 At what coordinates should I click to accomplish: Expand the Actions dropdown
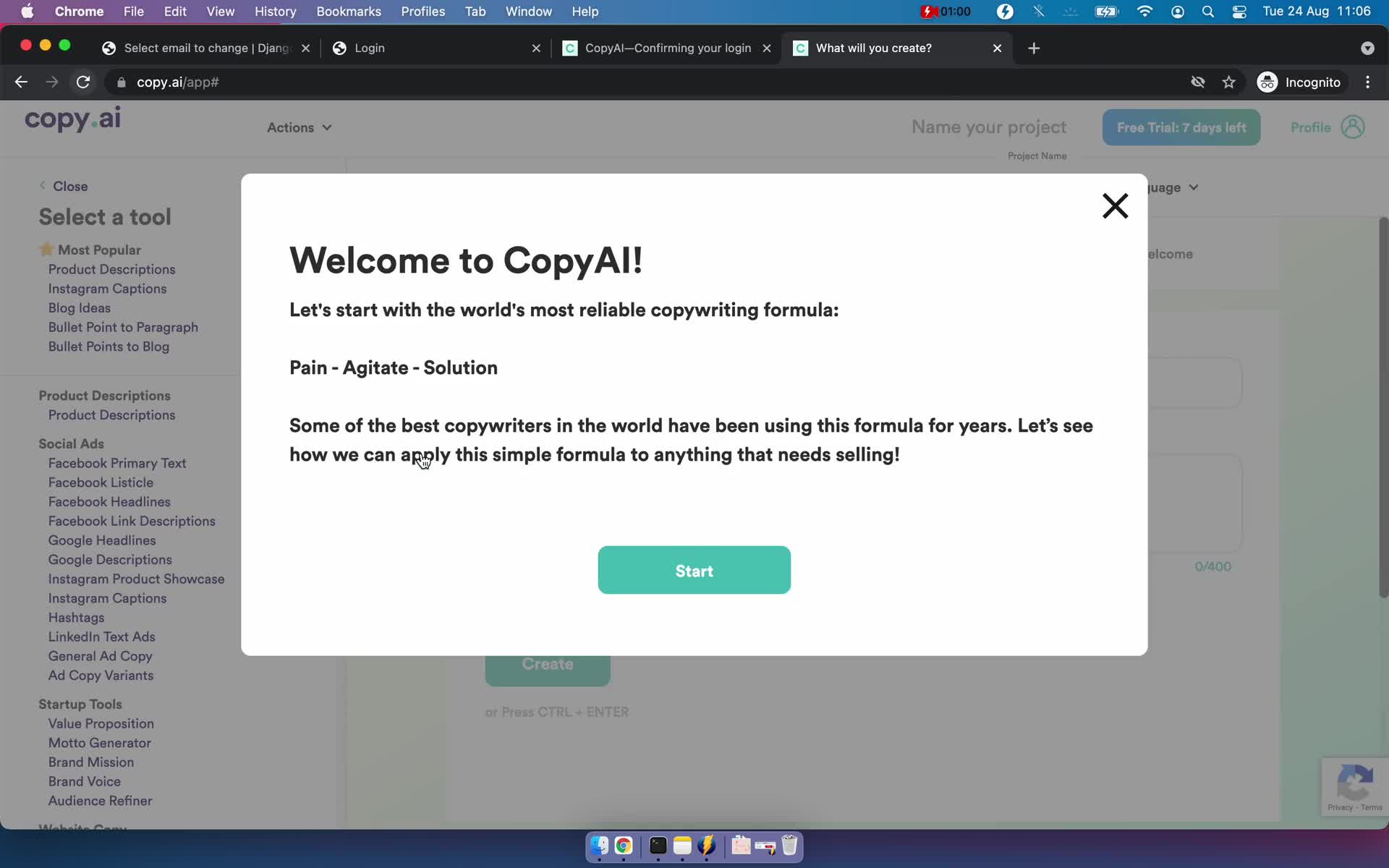tap(299, 127)
